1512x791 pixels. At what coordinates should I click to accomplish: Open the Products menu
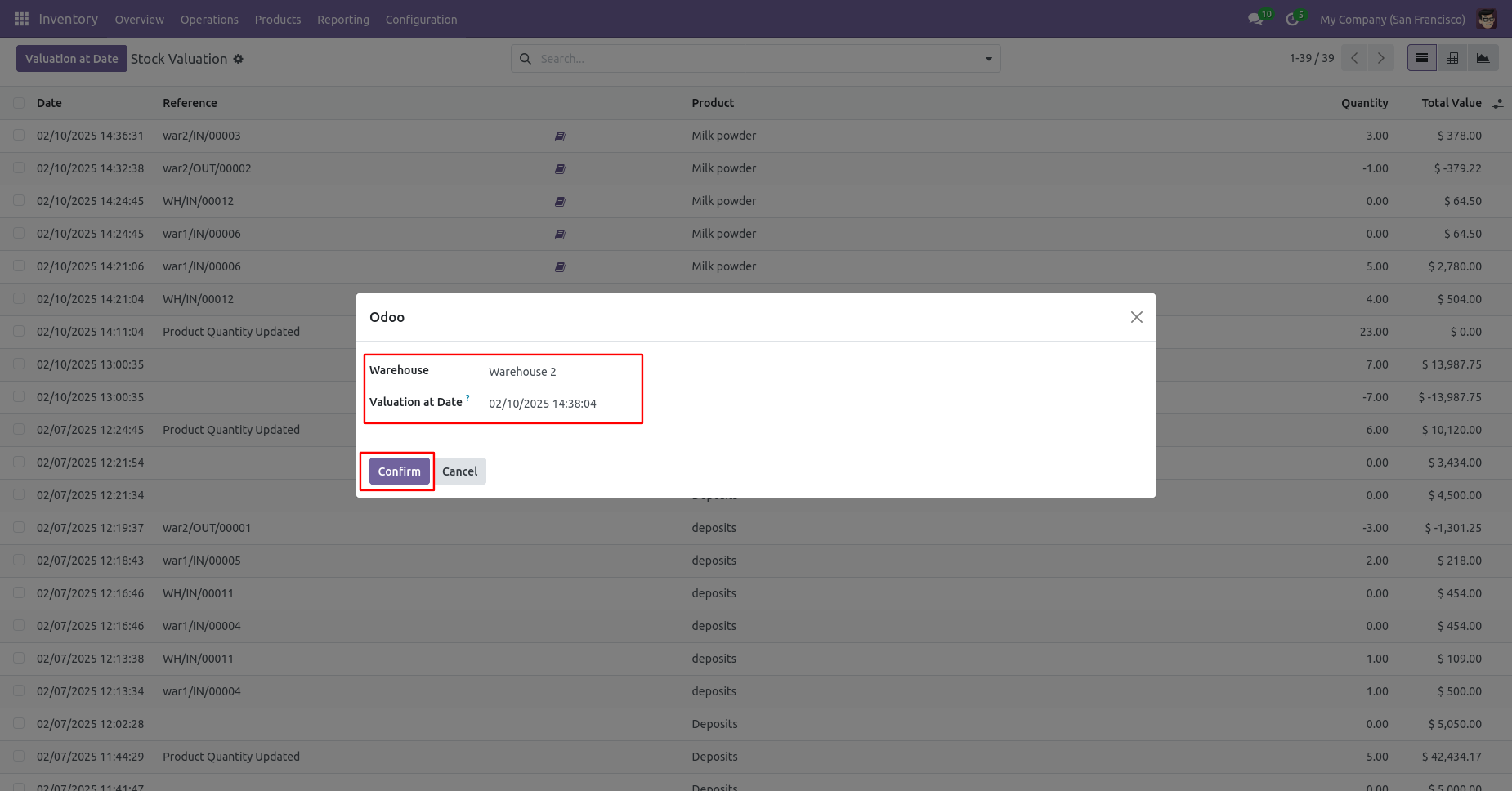pyautogui.click(x=278, y=20)
